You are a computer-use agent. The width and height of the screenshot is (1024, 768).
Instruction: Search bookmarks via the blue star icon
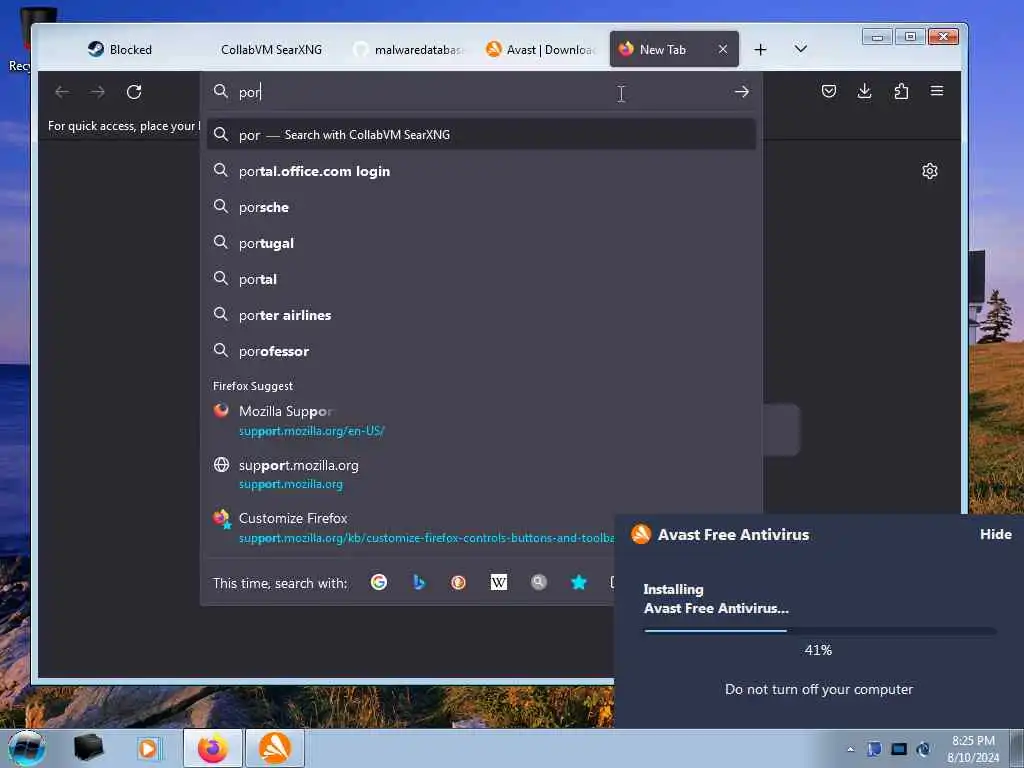pos(579,582)
